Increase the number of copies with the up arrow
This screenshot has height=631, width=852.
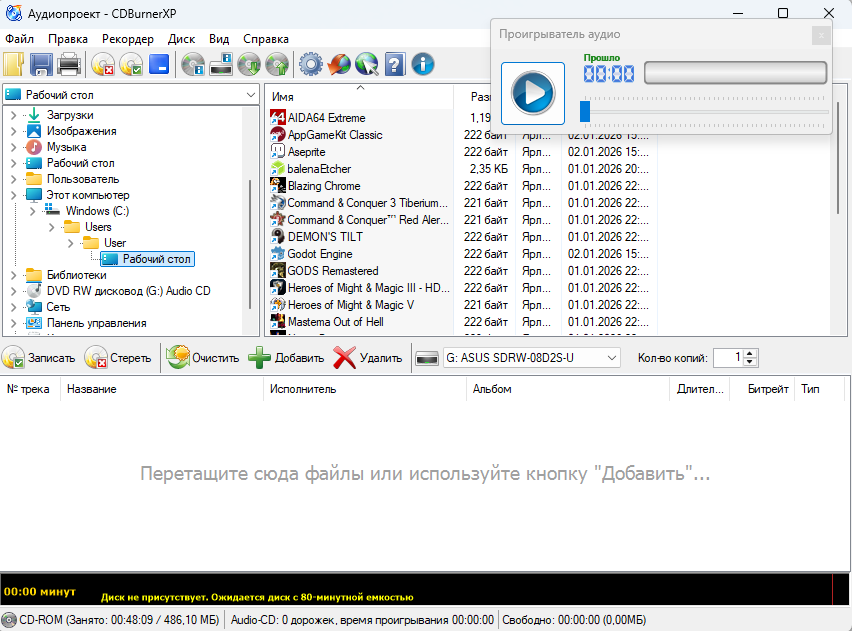click(750, 353)
